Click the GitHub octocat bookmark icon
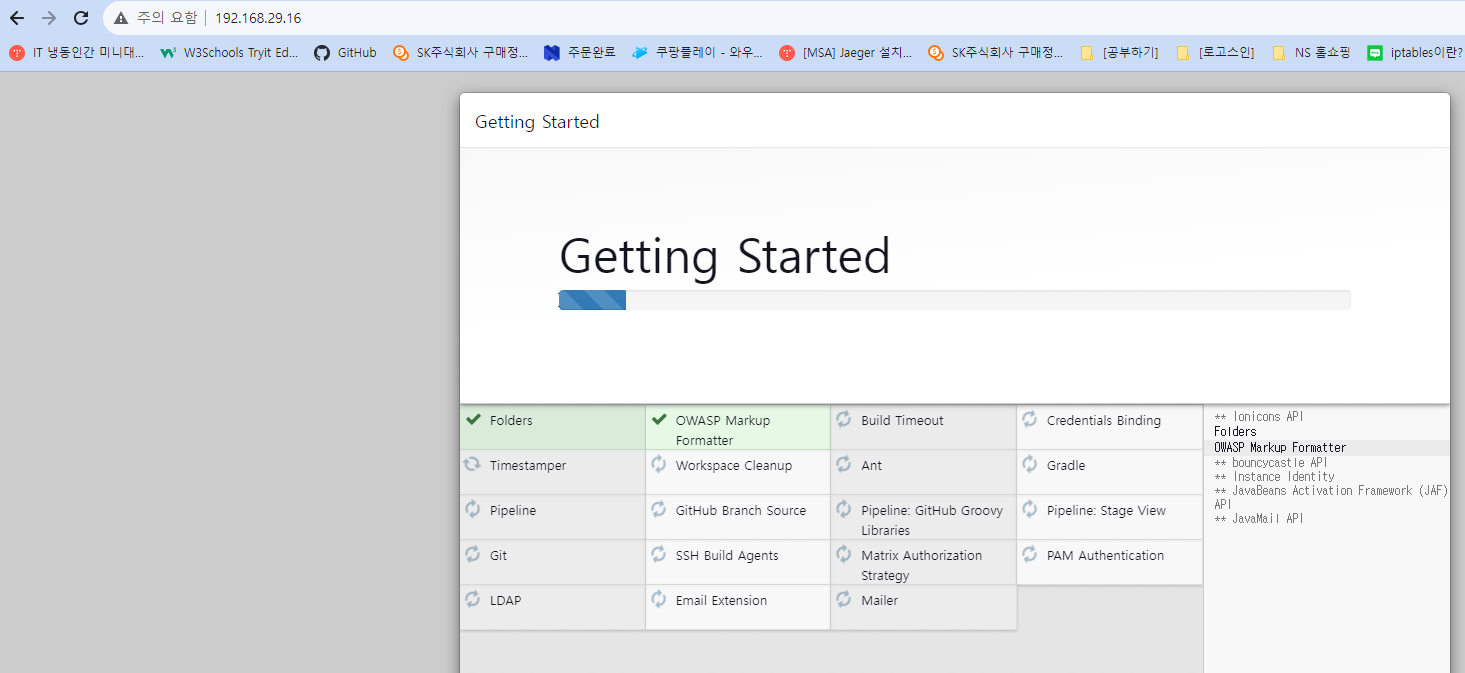The image size is (1465, 673). click(x=321, y=53)
